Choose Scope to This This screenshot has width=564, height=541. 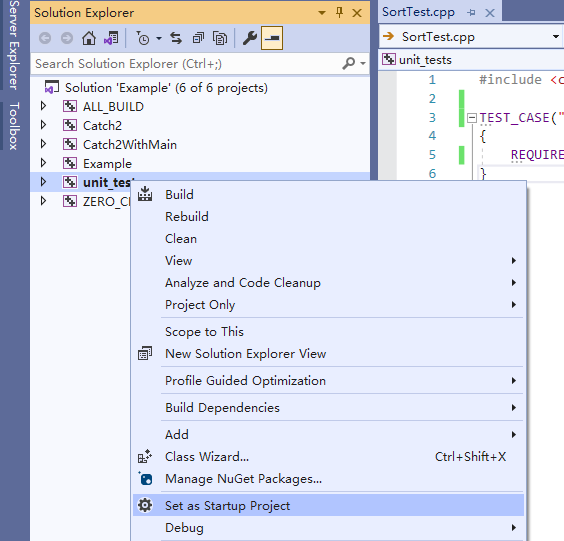(328, 332)
